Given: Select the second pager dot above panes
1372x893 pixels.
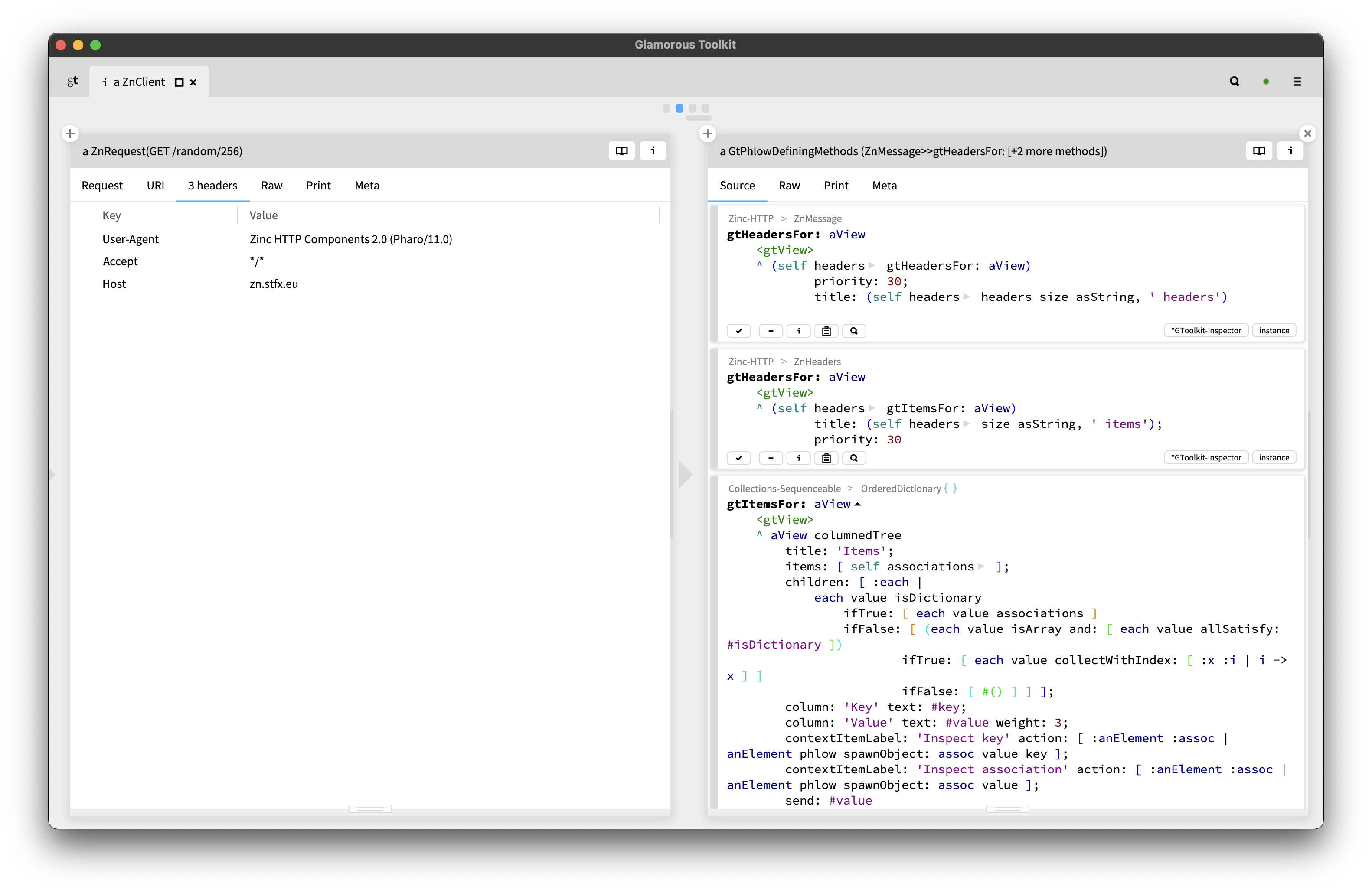Looking at the screenshot, I should [679, 108].
